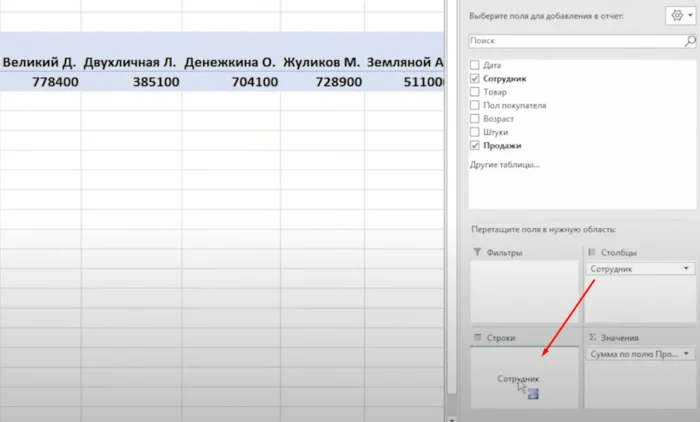Click the search magnifier icon
700x422 pixels.
(689, 41)
